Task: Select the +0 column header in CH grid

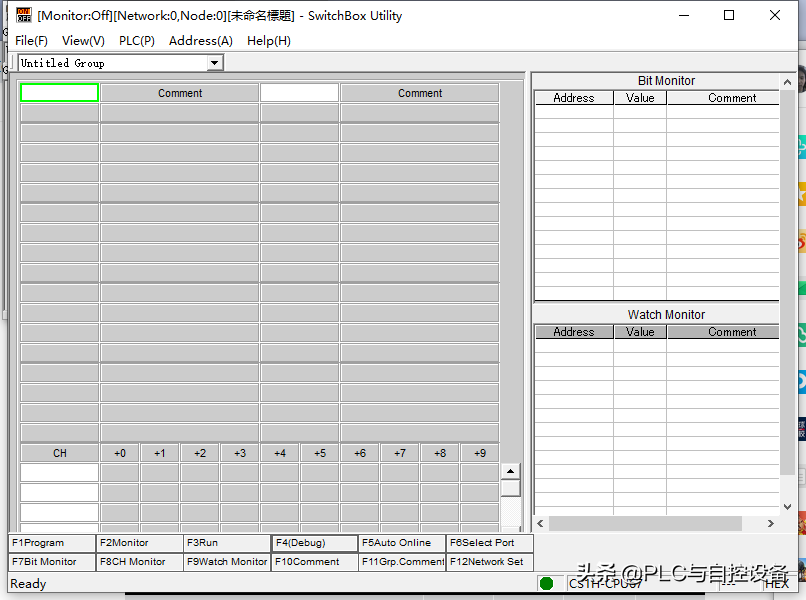Action: point(120,453)
